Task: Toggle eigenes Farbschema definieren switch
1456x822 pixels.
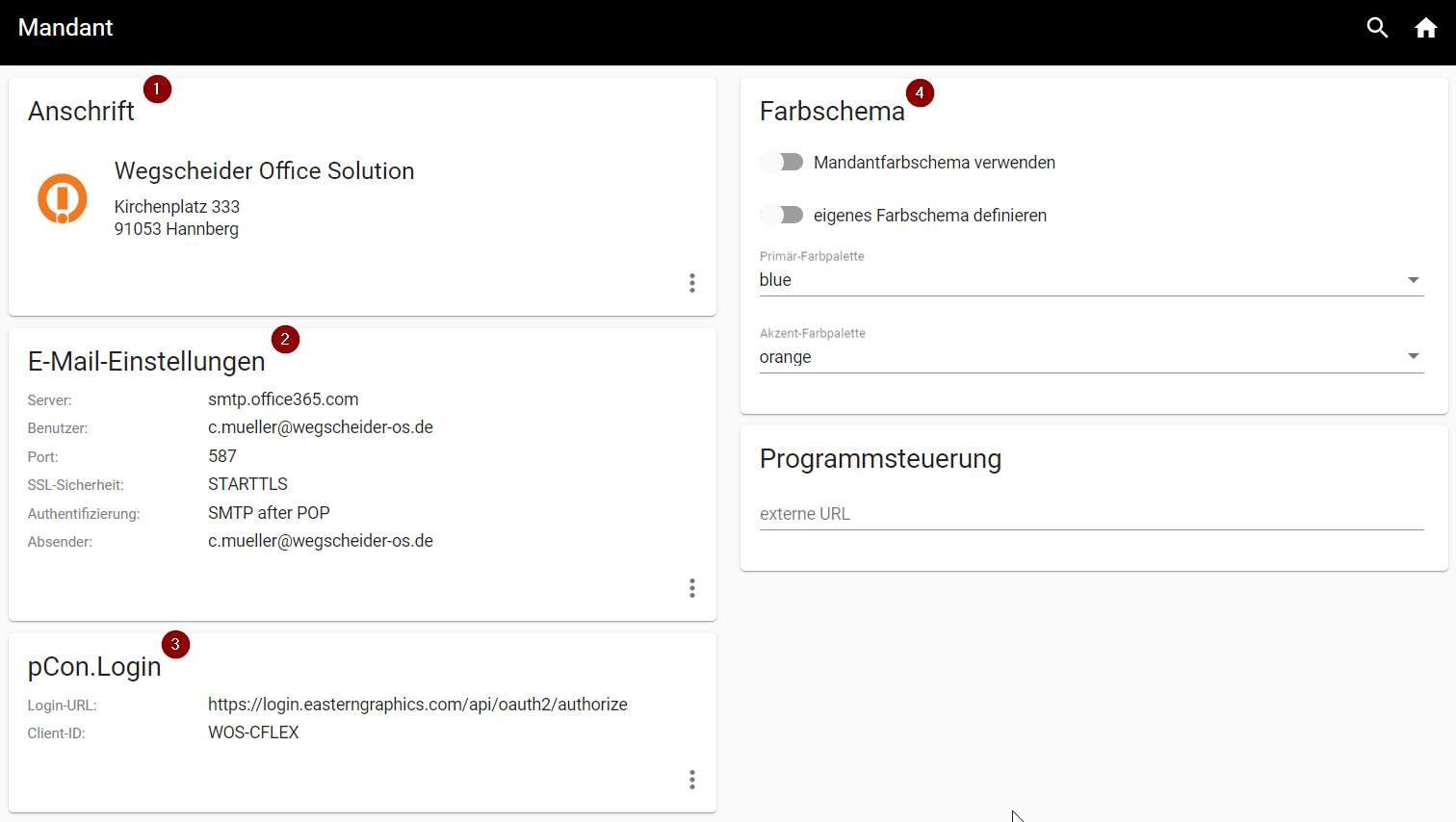Action: click(782, 215)
